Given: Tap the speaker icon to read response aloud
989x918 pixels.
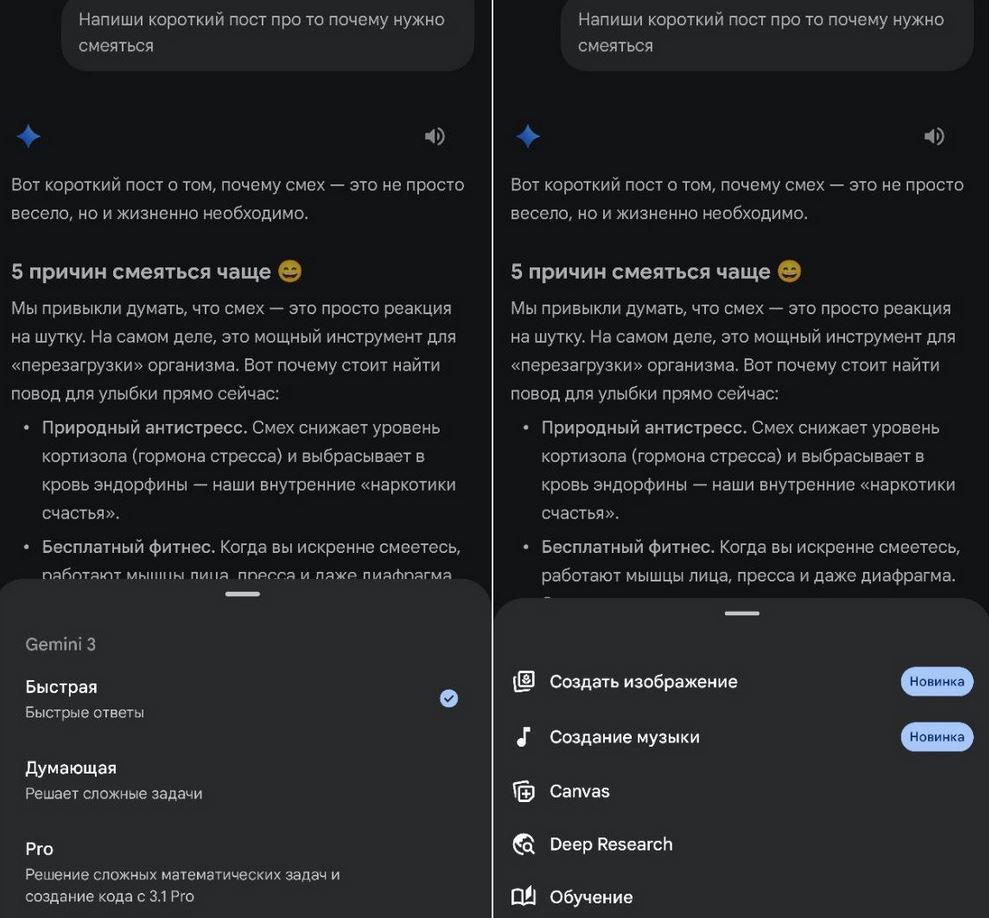Looking at the screenshot, I should point(435,136).
